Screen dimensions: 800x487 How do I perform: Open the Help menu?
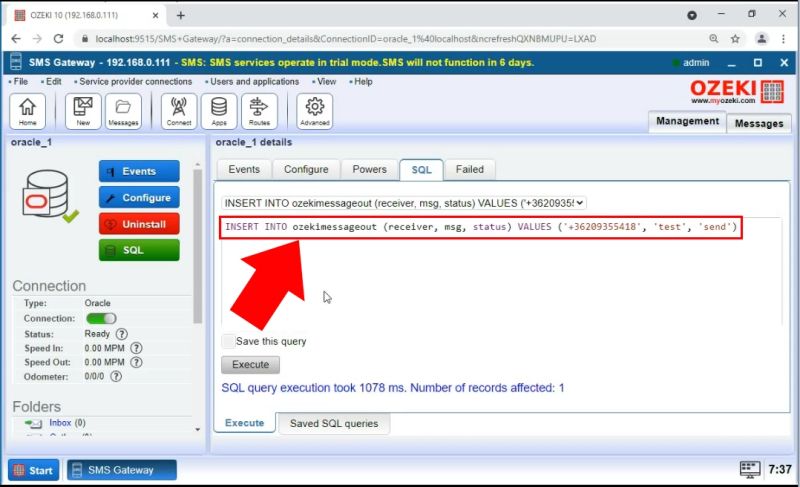[x=362, y=82]
